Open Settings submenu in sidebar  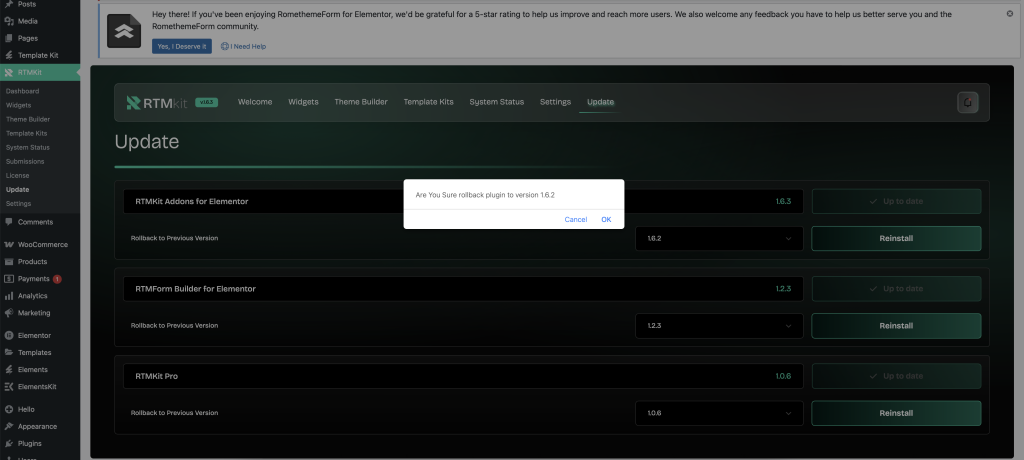[18, 204]
